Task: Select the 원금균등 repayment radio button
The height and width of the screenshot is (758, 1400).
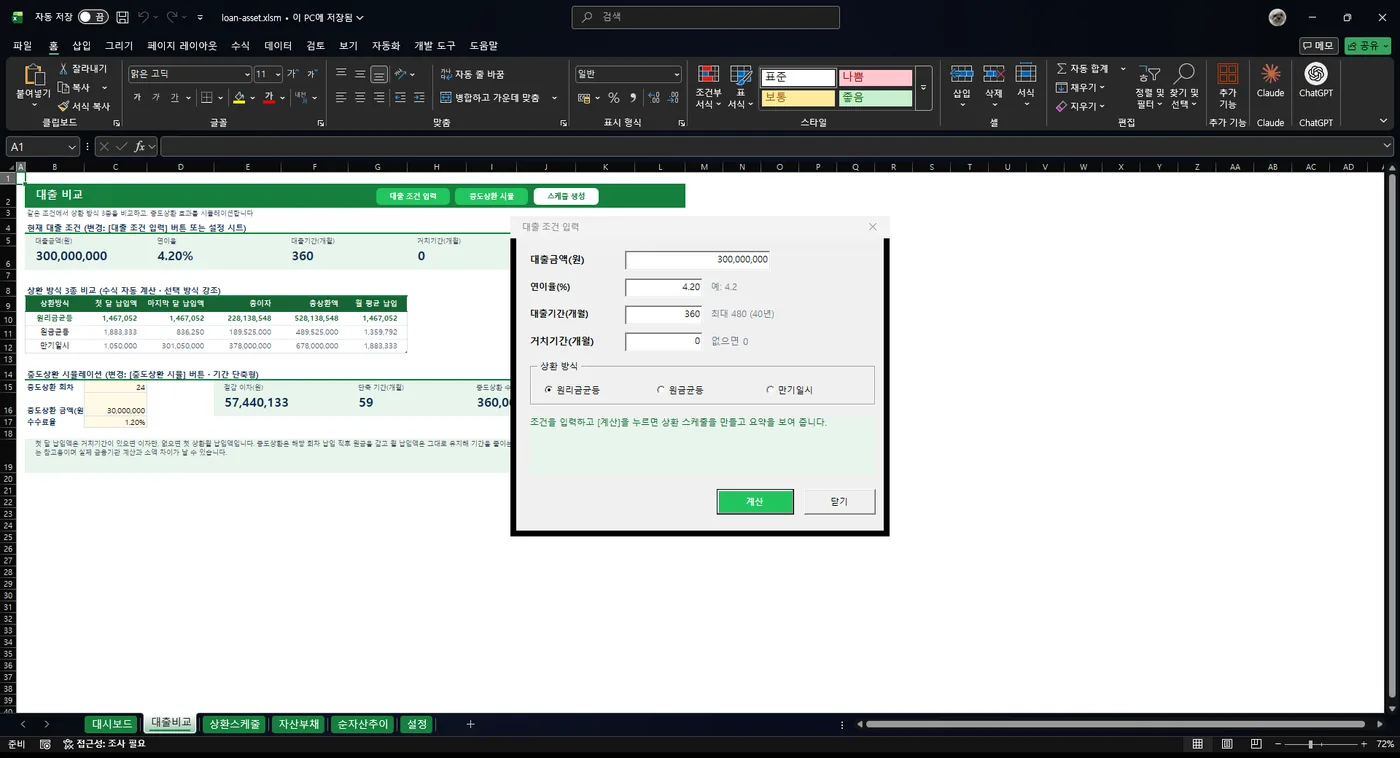Action: tap(661, 389)
